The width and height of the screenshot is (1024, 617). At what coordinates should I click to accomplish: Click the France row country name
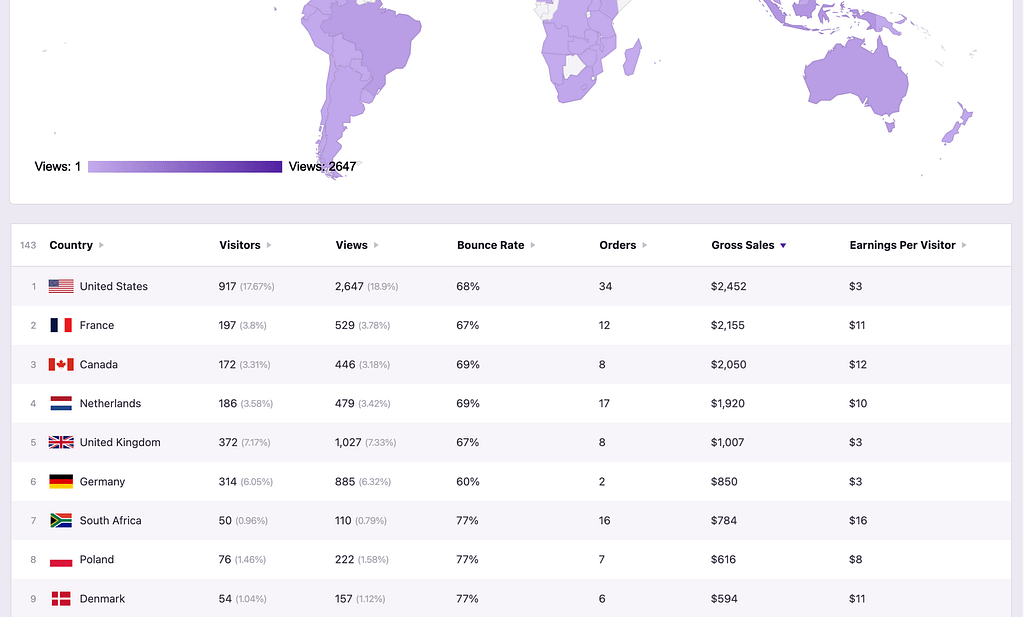tap(97, 325)
